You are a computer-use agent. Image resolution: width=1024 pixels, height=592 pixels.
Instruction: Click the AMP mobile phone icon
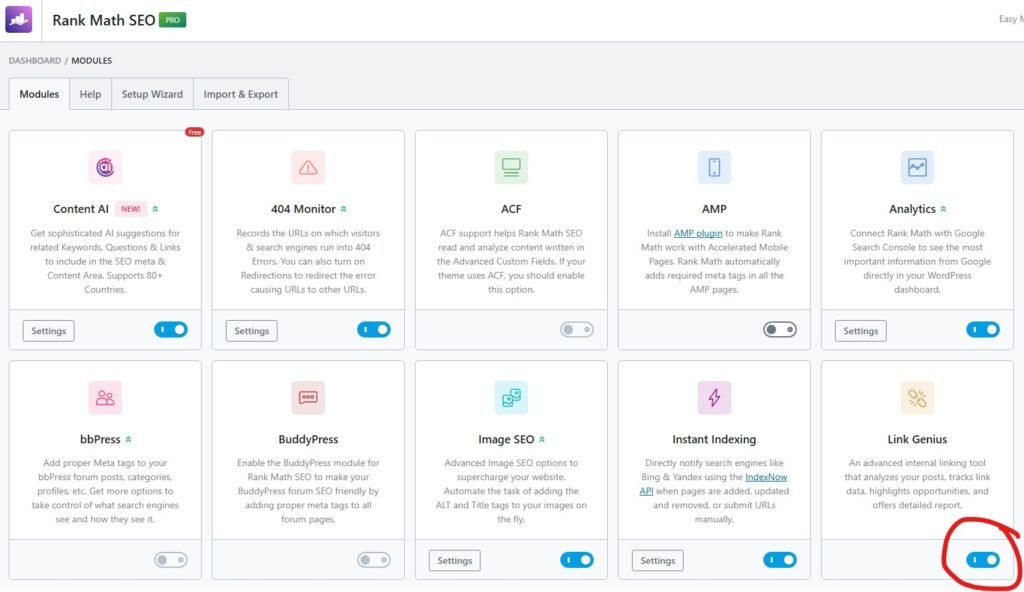point(714,167)
